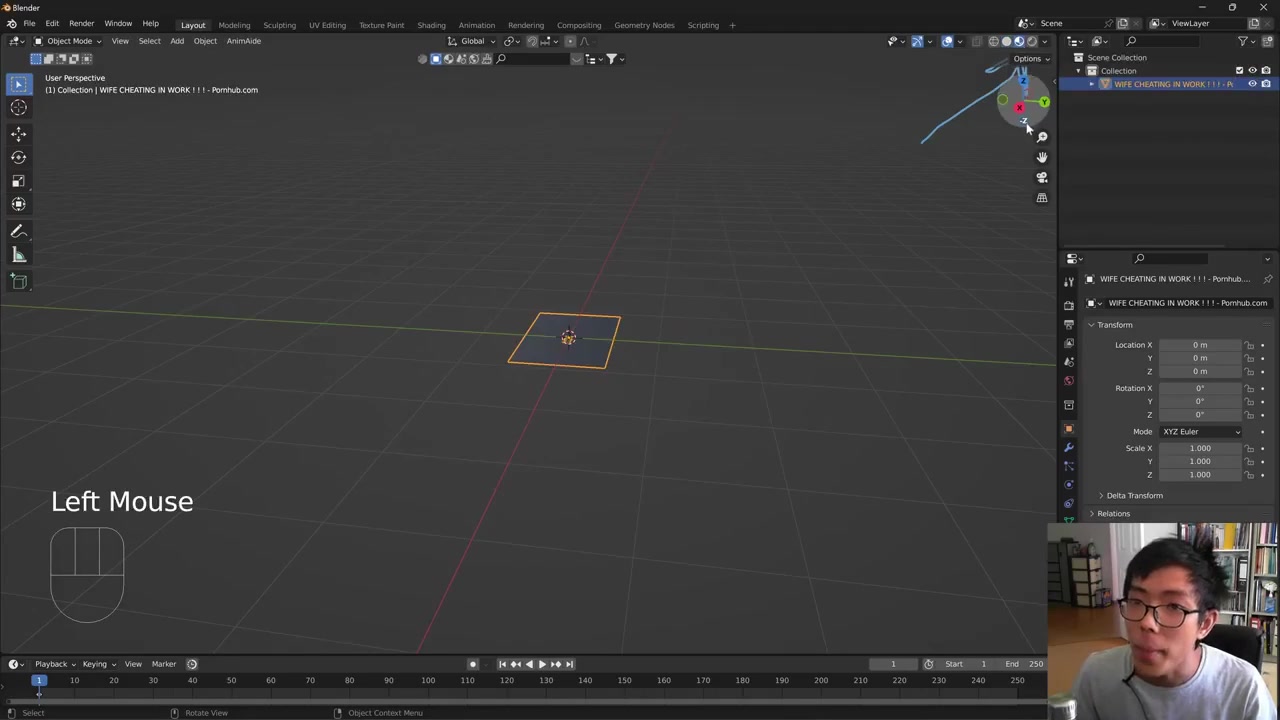Select the Rotate tool

[x=18, y=157]
